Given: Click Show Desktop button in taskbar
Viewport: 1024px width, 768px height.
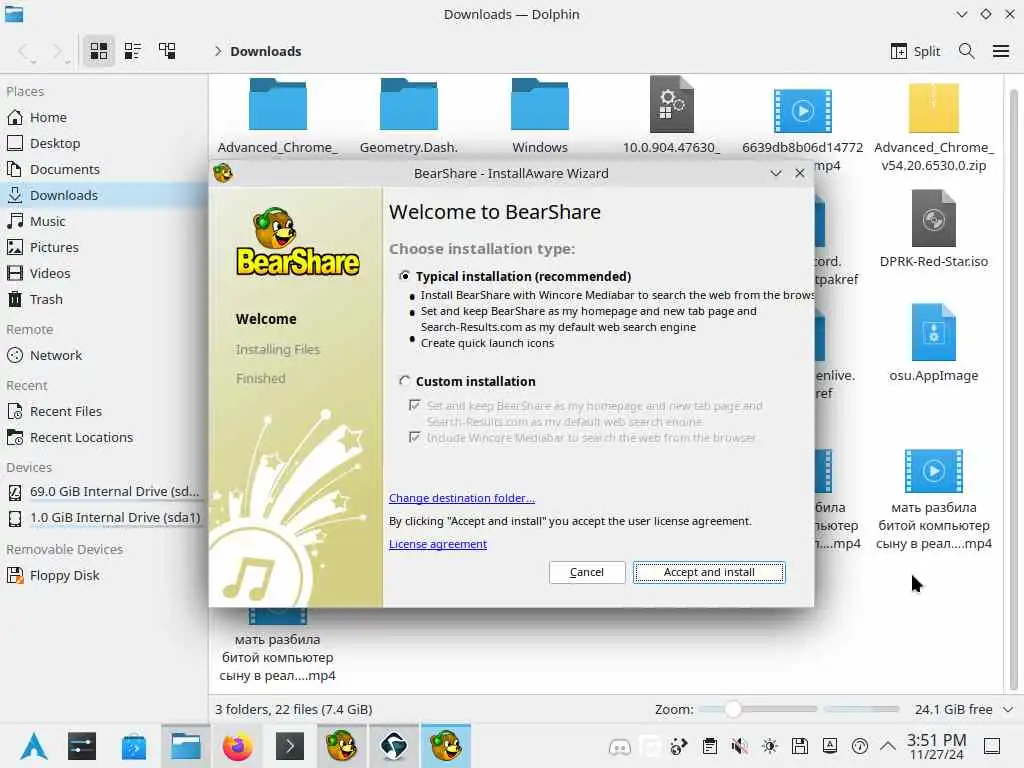Looking at the screenshot, I should click(x=992, y=746).
